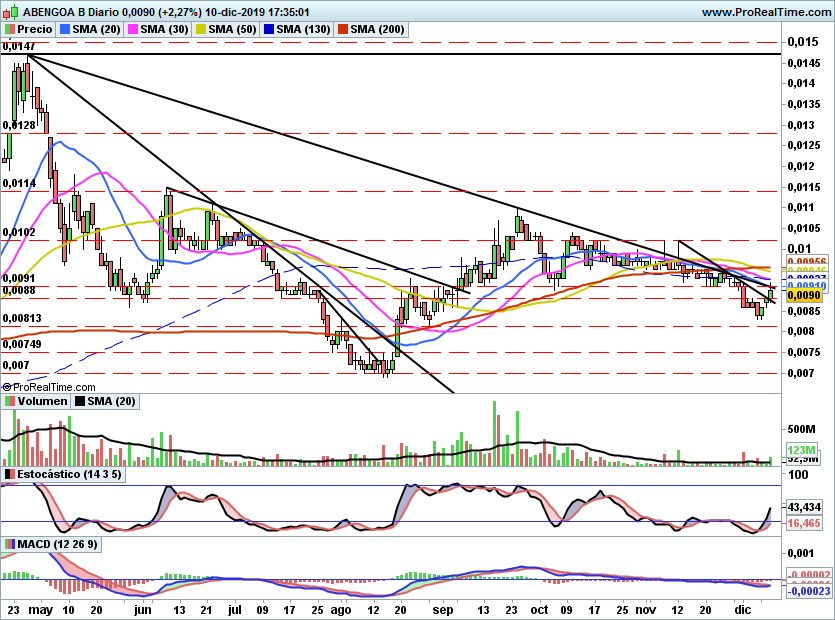The height and width of the screenshot is (620, 835).
Task: Click the 43,434 stochastic value tag
Action: [804, 507]
